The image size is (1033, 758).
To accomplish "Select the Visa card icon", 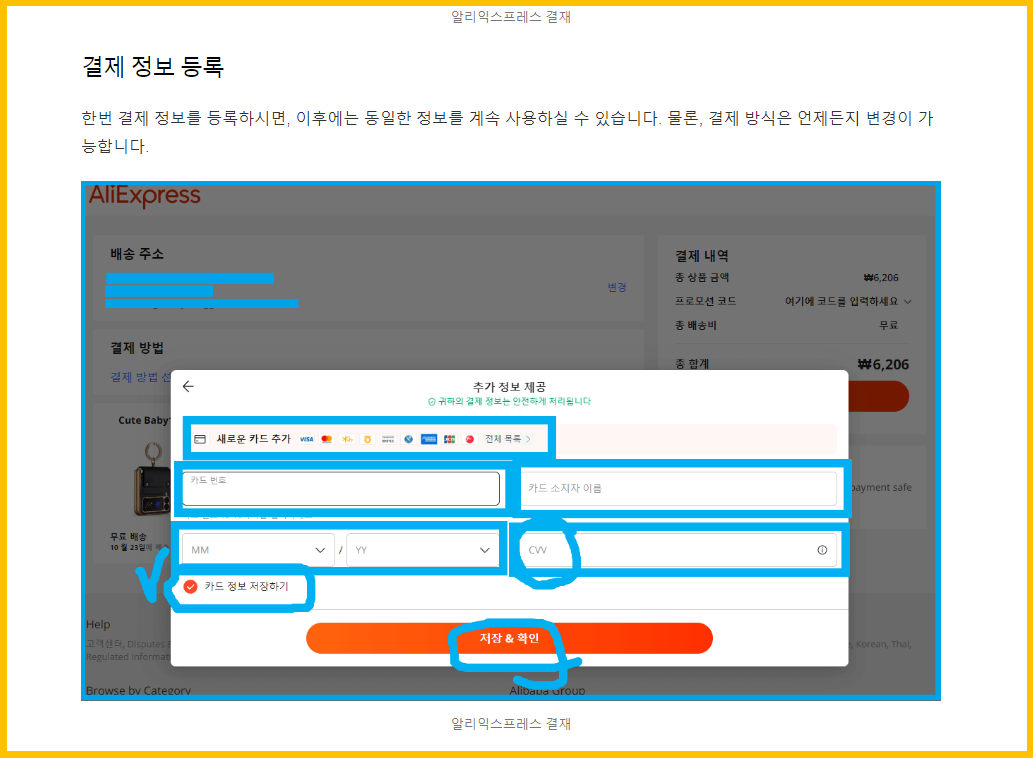I will tap(305, 437).
